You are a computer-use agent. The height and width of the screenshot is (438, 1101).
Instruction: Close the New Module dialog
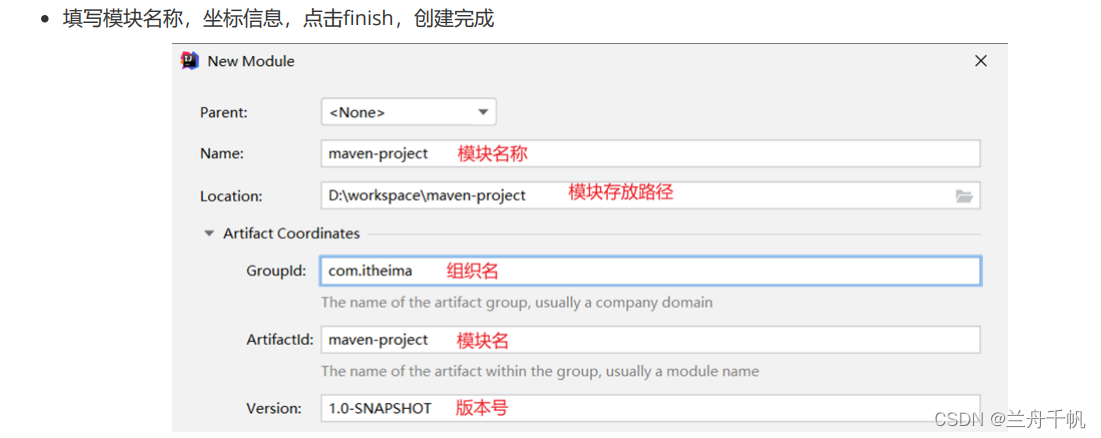tap(981, 61)
